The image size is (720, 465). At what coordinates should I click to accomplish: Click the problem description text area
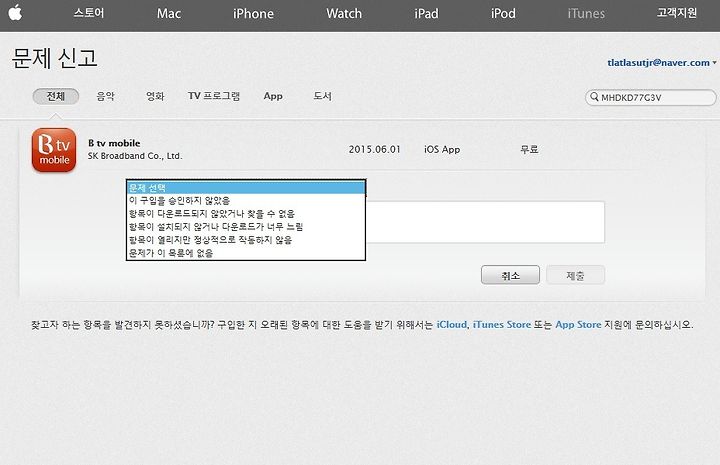pos(485,222)
